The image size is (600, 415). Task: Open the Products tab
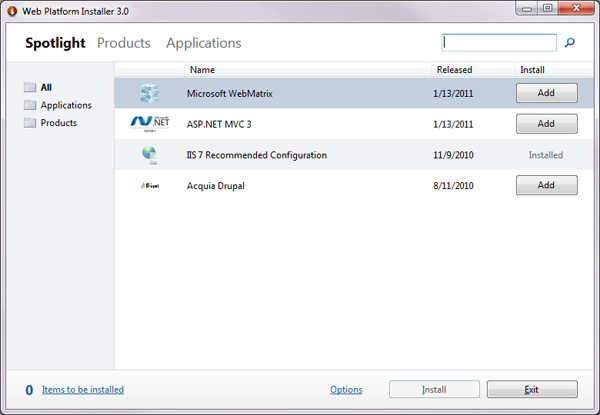tap(124, 43)
